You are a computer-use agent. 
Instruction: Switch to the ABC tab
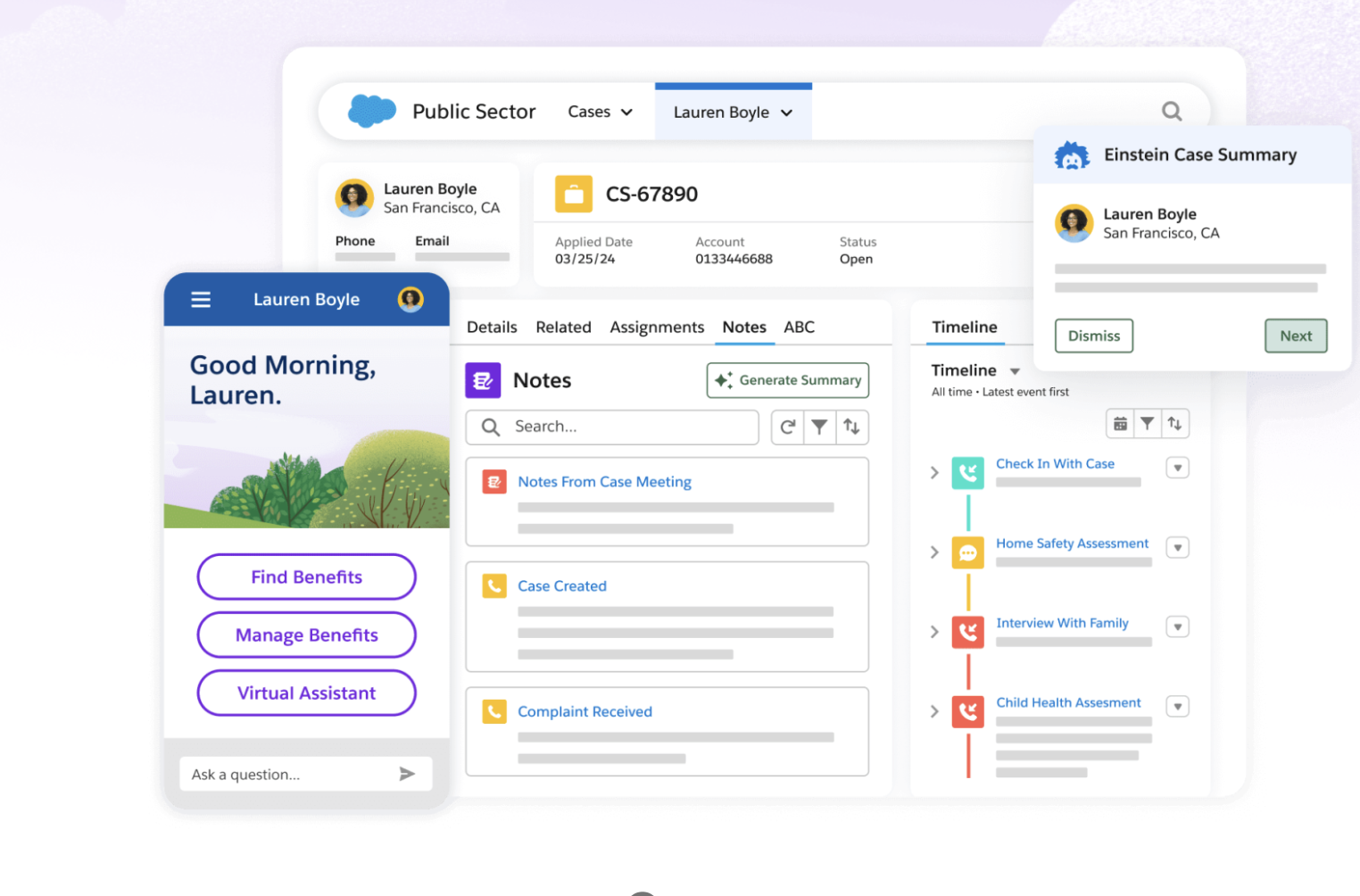pyautogui.click(x=800, y=328)
